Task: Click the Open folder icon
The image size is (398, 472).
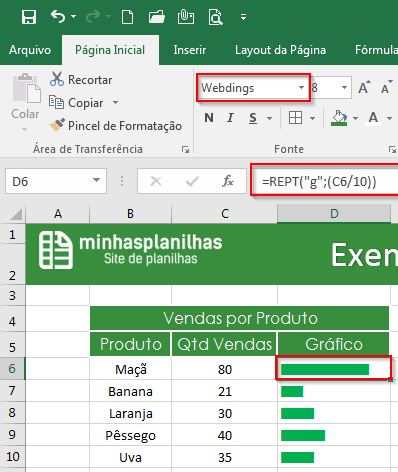Action: (157, 17)
